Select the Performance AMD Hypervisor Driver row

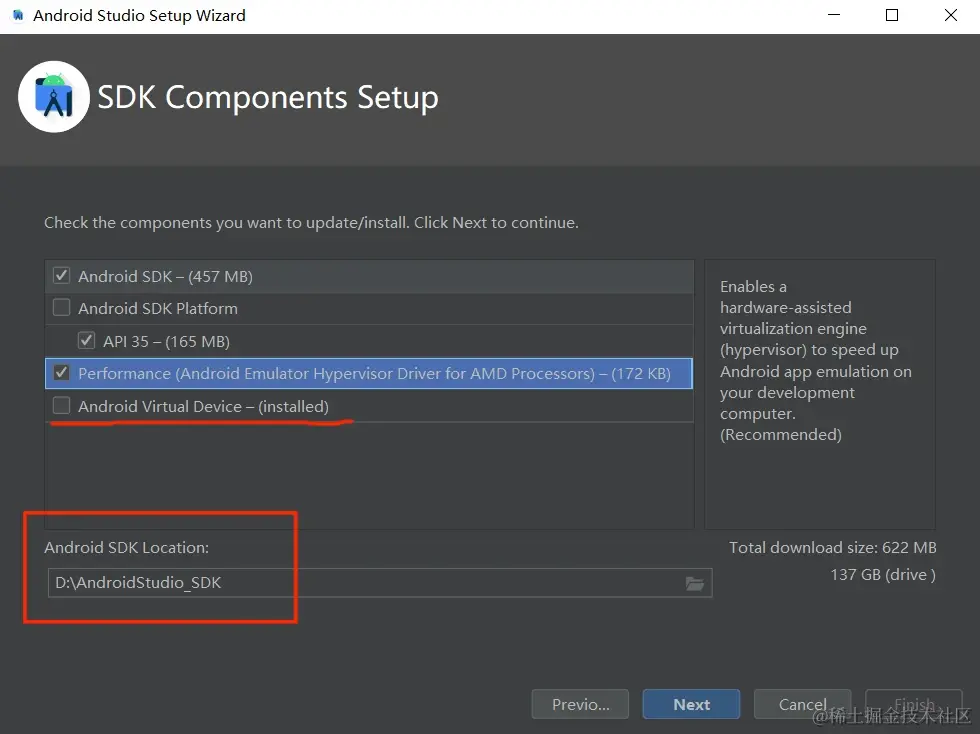pos(369,373)
